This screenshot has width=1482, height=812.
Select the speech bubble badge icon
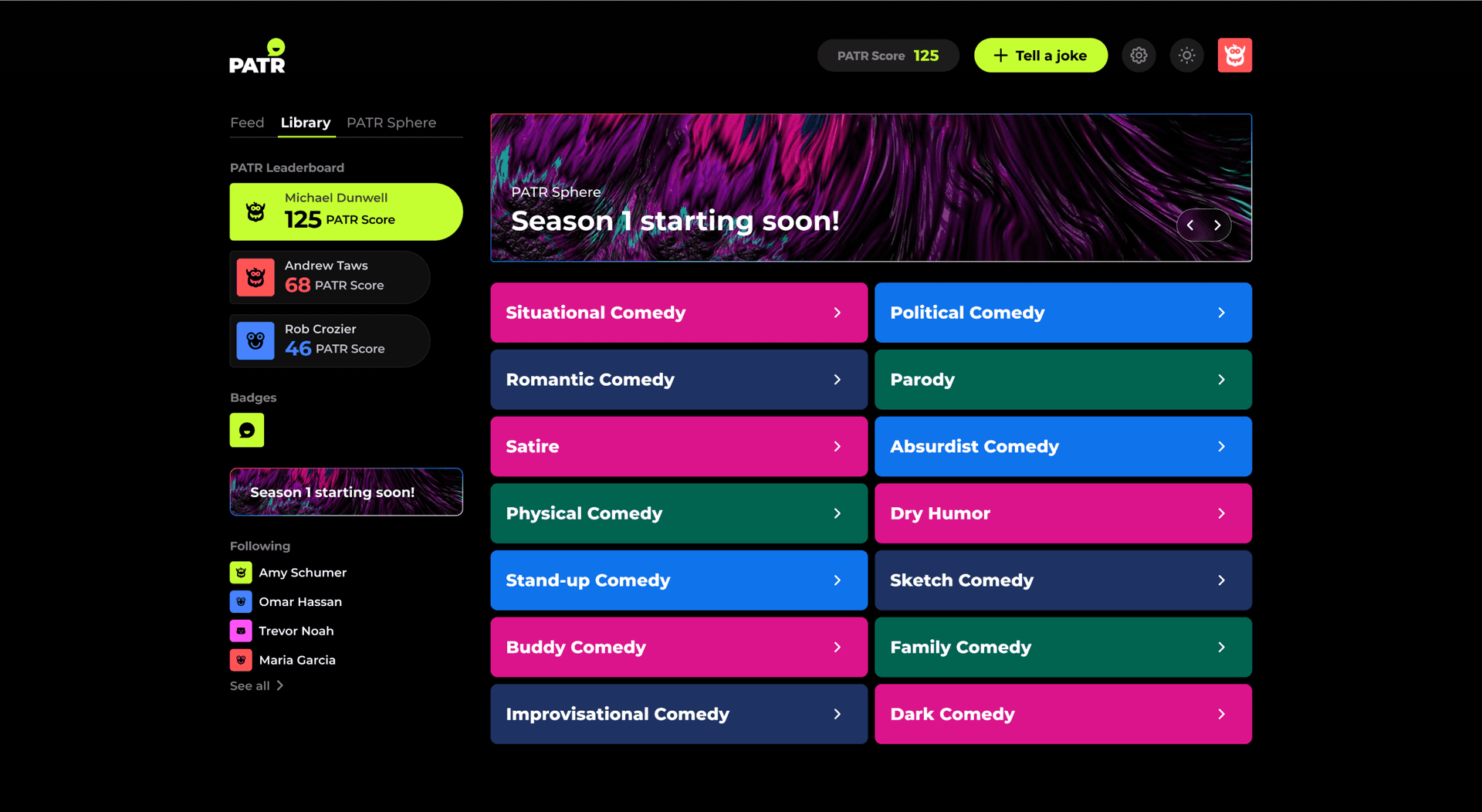247,430
